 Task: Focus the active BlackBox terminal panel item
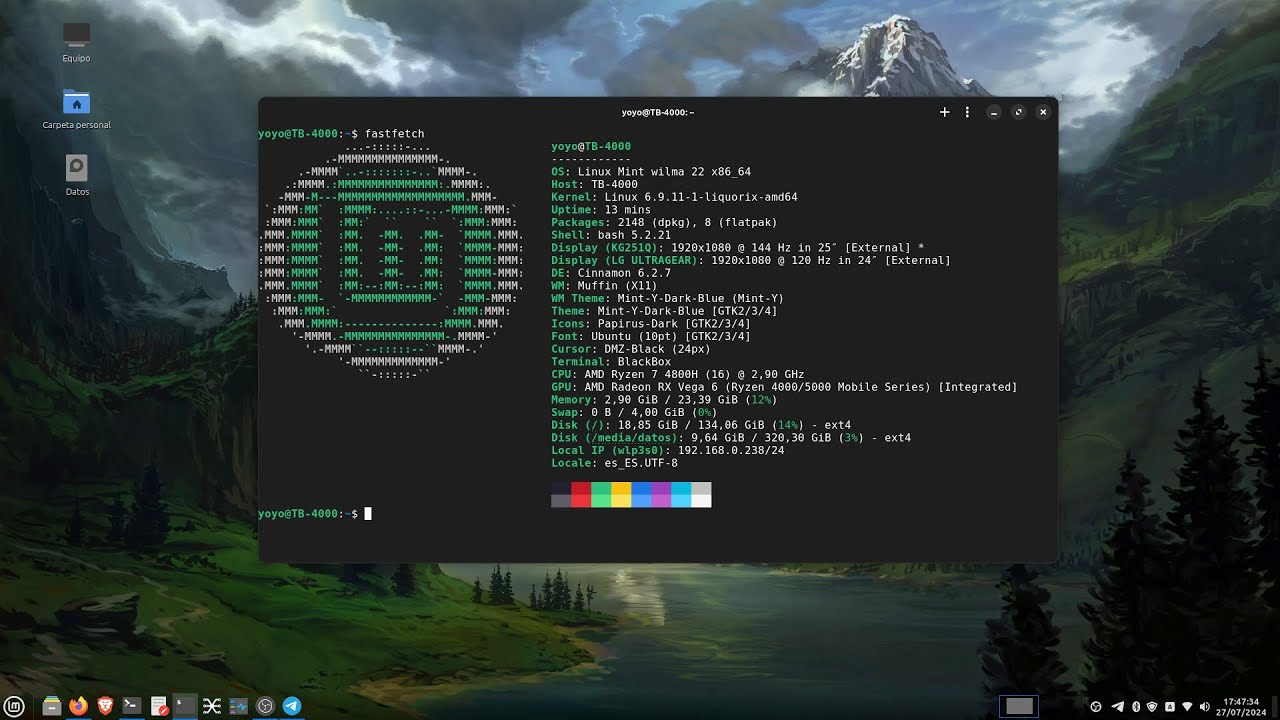[185, 706]
